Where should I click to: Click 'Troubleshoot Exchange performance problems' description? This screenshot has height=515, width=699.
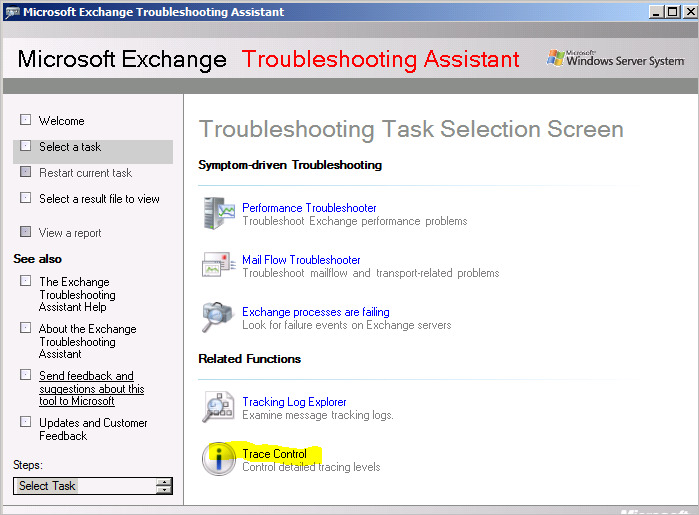coord(354,221)
